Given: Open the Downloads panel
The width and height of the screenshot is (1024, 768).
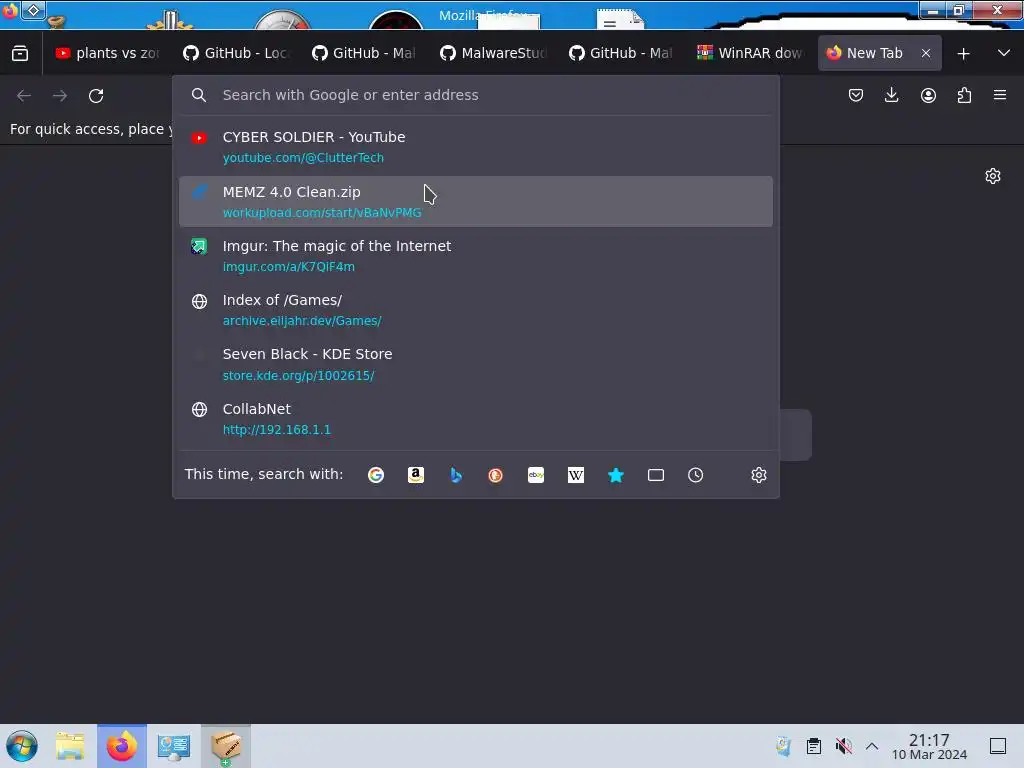Looking at the screenshot, I should [891, 95].
